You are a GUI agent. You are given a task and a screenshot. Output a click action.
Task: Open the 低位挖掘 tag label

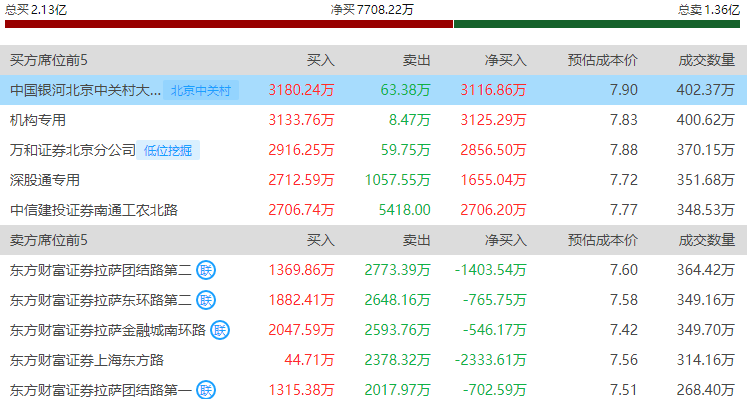pos(168,150)
